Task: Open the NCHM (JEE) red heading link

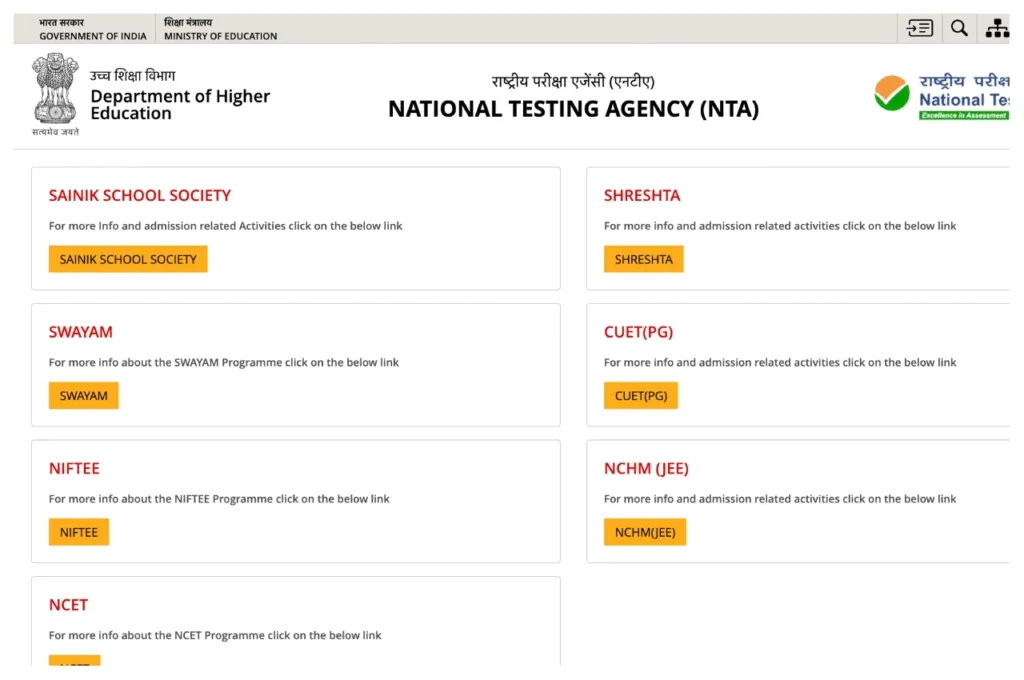Action: 646,468
